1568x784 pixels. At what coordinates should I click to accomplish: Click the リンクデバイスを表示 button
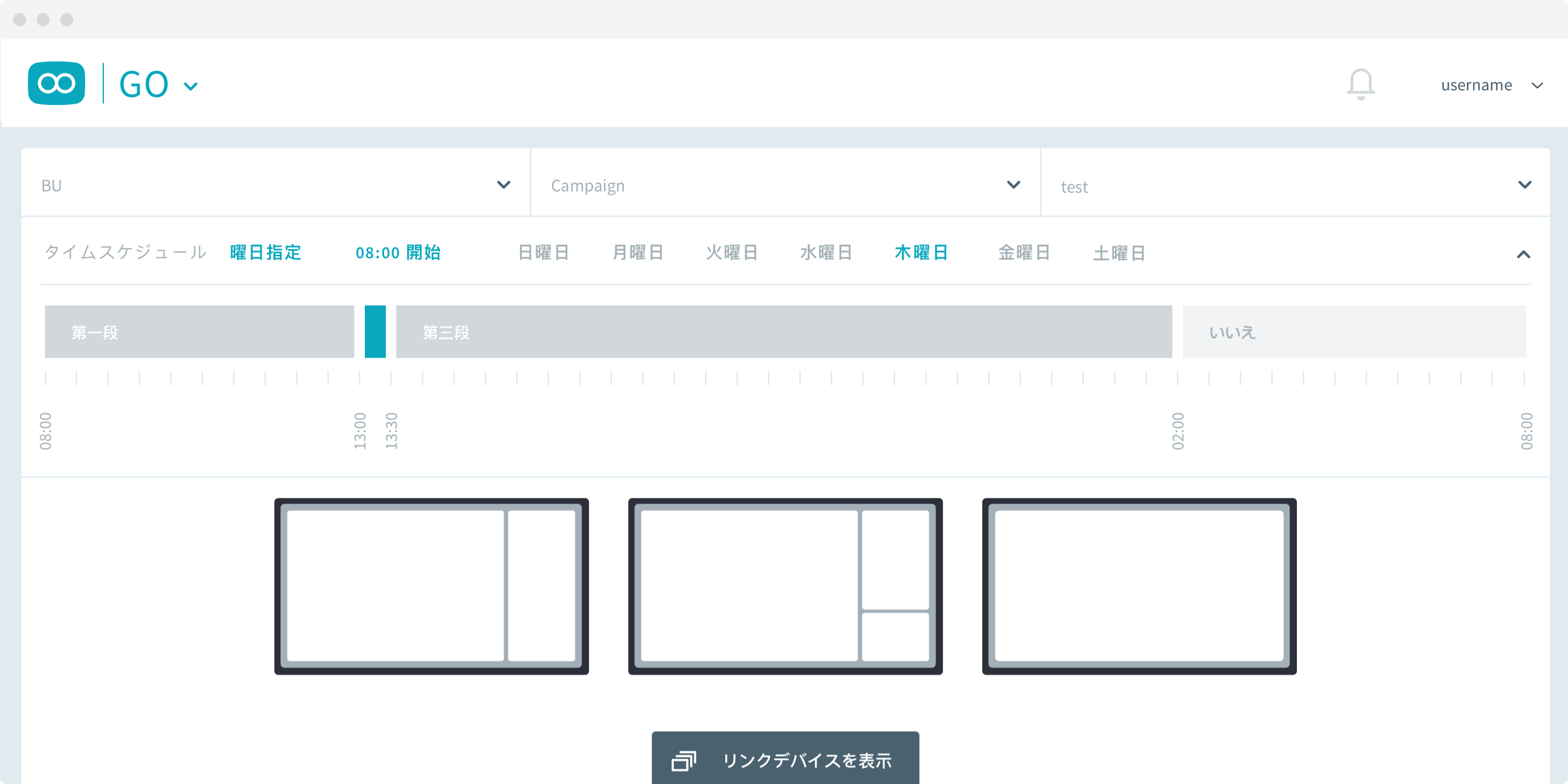[x=785, y=759]
